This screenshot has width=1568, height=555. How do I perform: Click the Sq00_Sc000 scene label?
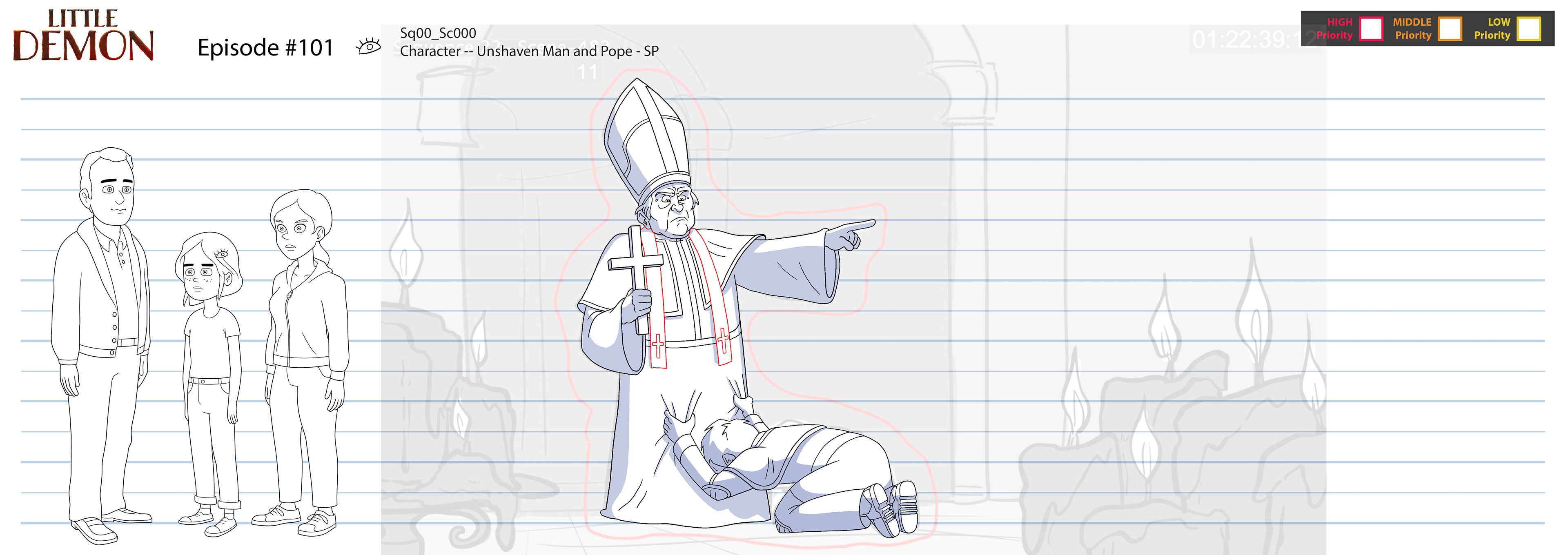(x=438, y=33)
